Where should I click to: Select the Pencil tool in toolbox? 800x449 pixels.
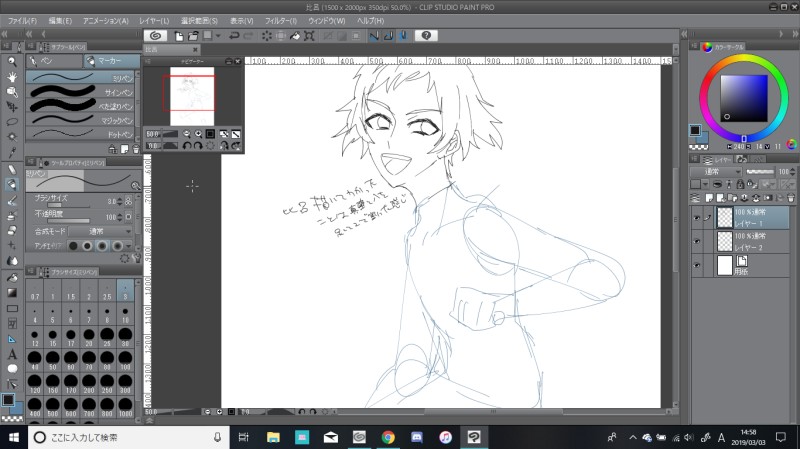point(12,169)
